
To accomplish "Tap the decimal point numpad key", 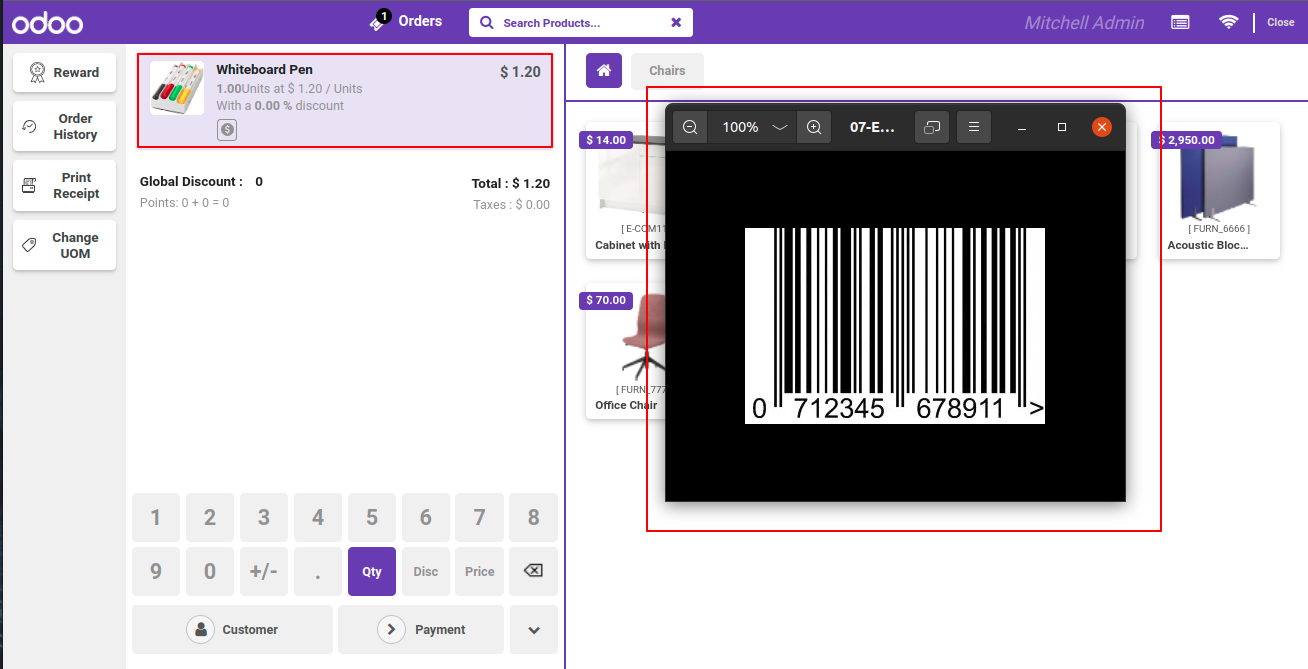I will (x=318, y=571).
